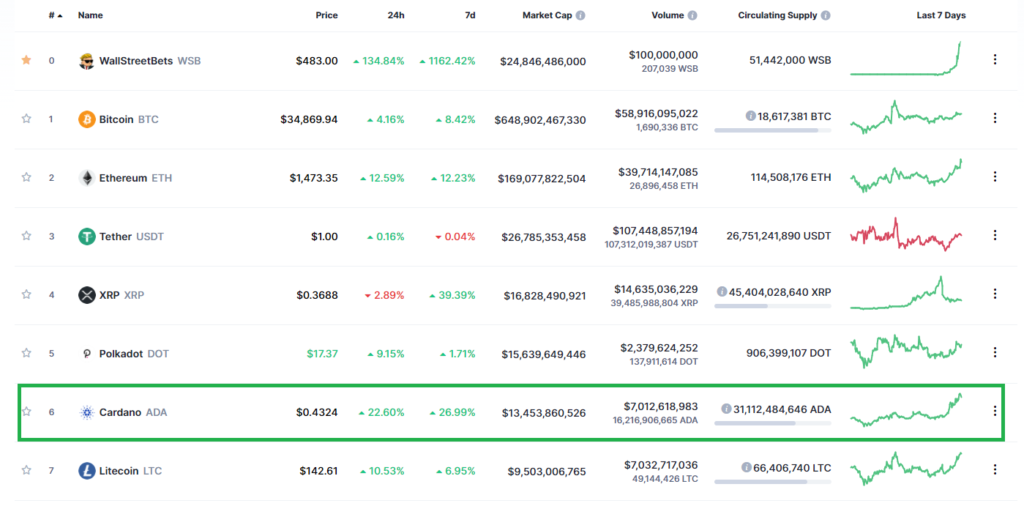
Task: Click the WallStreetBets coin logo
Action: click(86, 61)
